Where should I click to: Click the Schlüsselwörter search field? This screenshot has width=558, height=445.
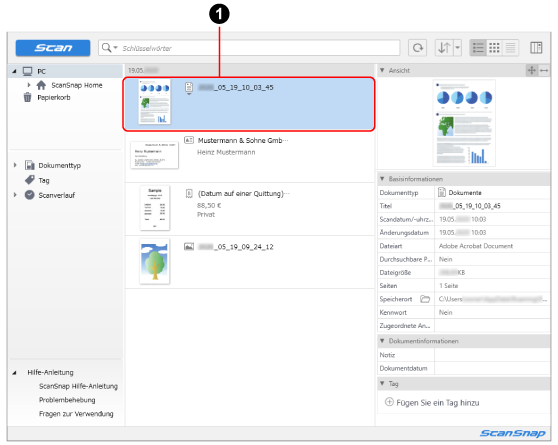(260, 48)
